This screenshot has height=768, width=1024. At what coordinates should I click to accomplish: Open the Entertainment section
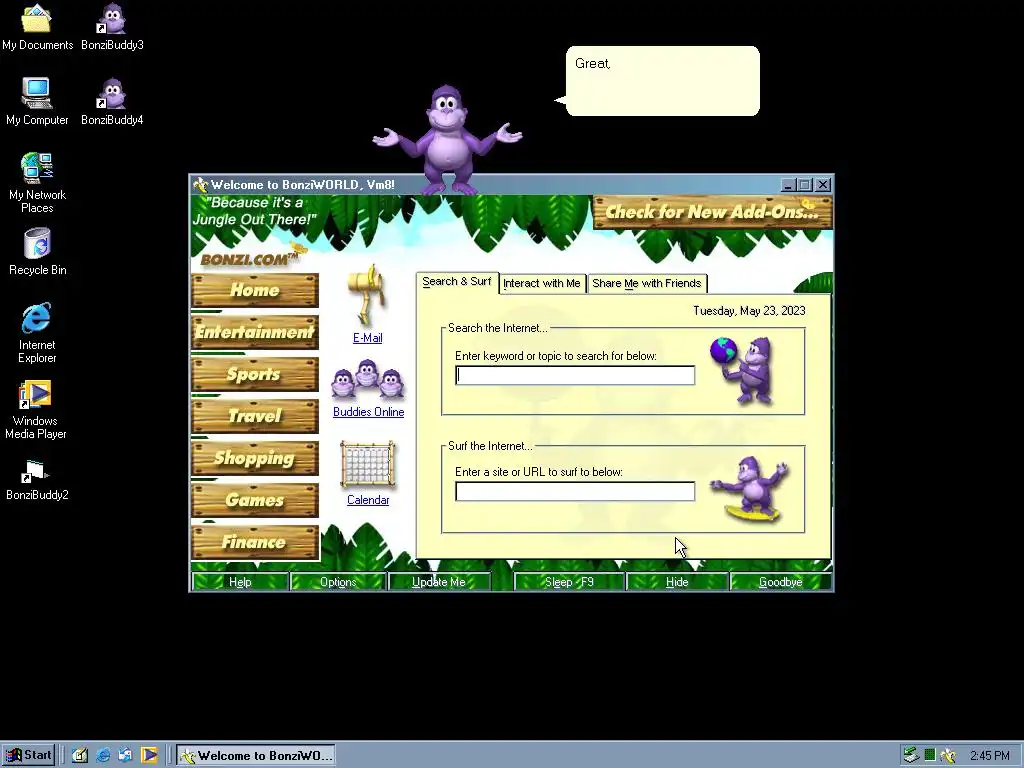255,332
